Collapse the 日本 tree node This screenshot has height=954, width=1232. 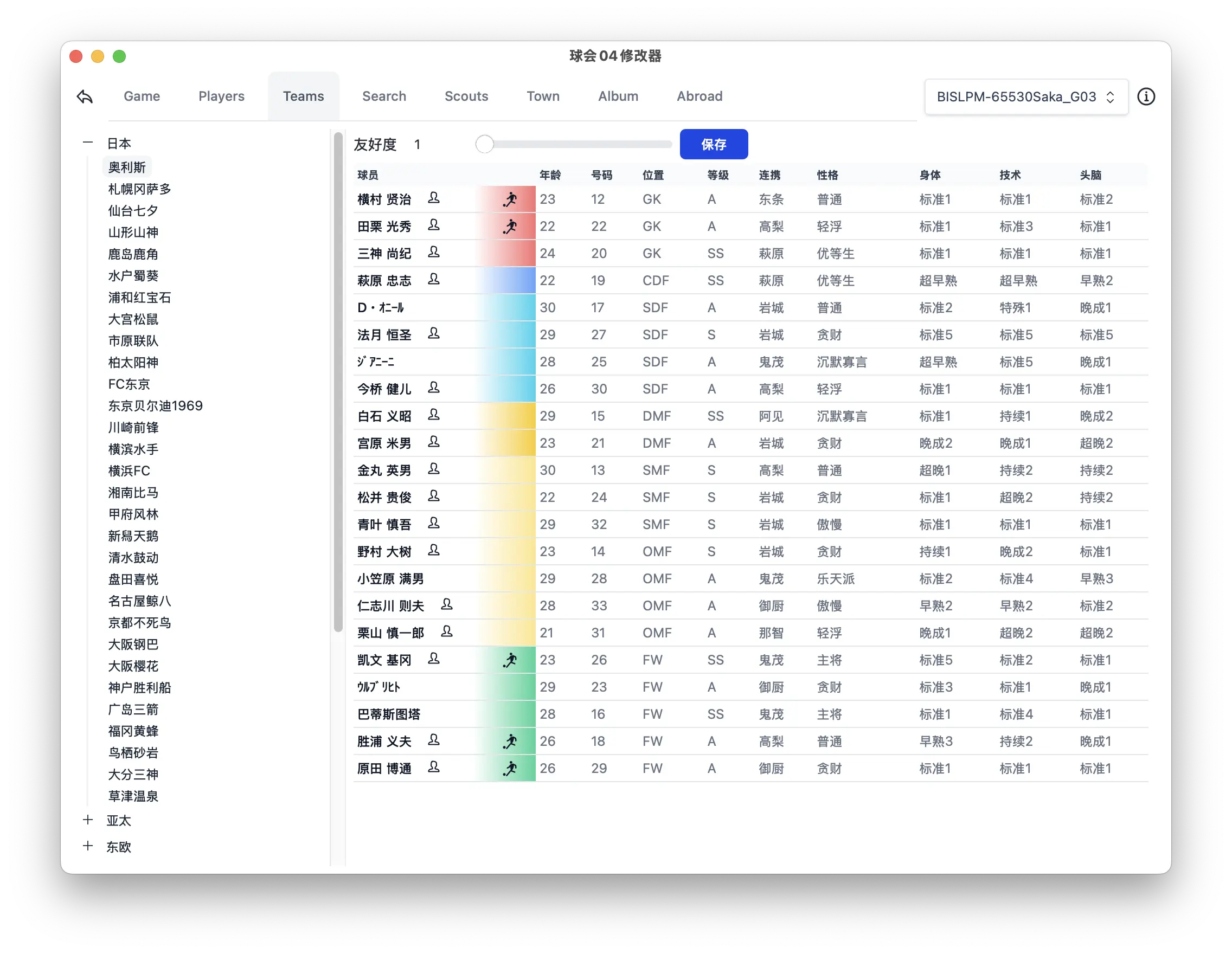[88, 142]
